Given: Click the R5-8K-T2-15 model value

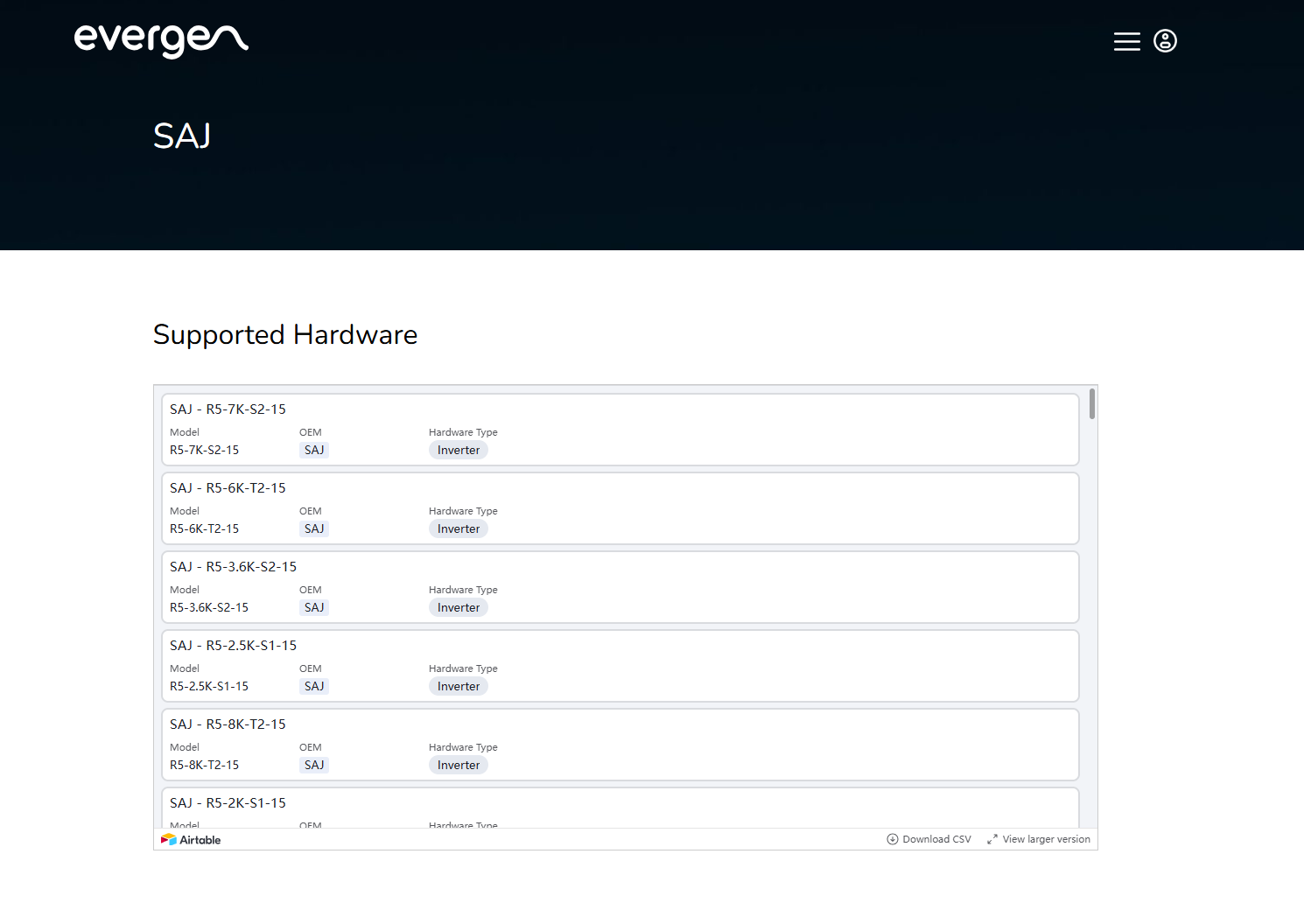Looking at the screenshot, I should pos(204,766).
